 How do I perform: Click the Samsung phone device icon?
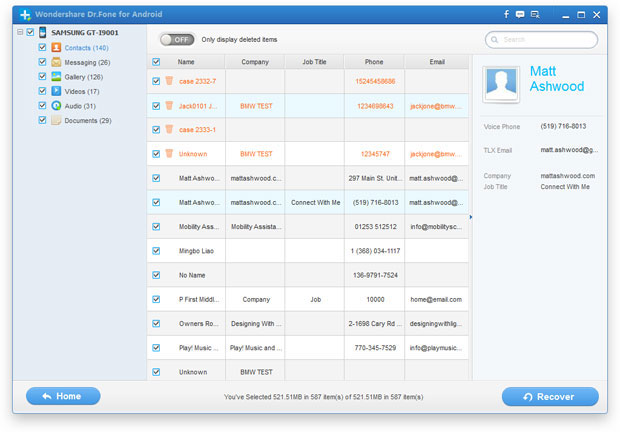[42, 32]
